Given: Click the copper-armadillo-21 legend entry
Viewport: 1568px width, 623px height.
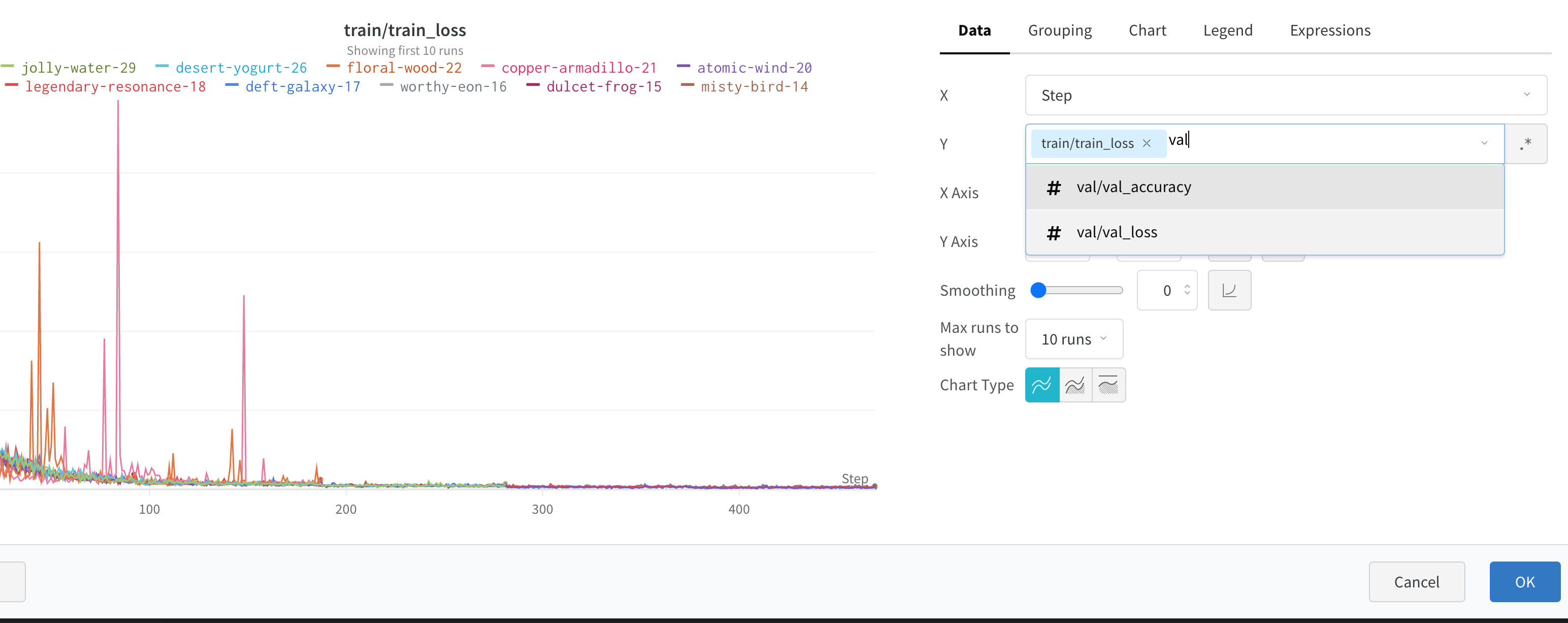Looking at the screenshot, I should [578, 68].
